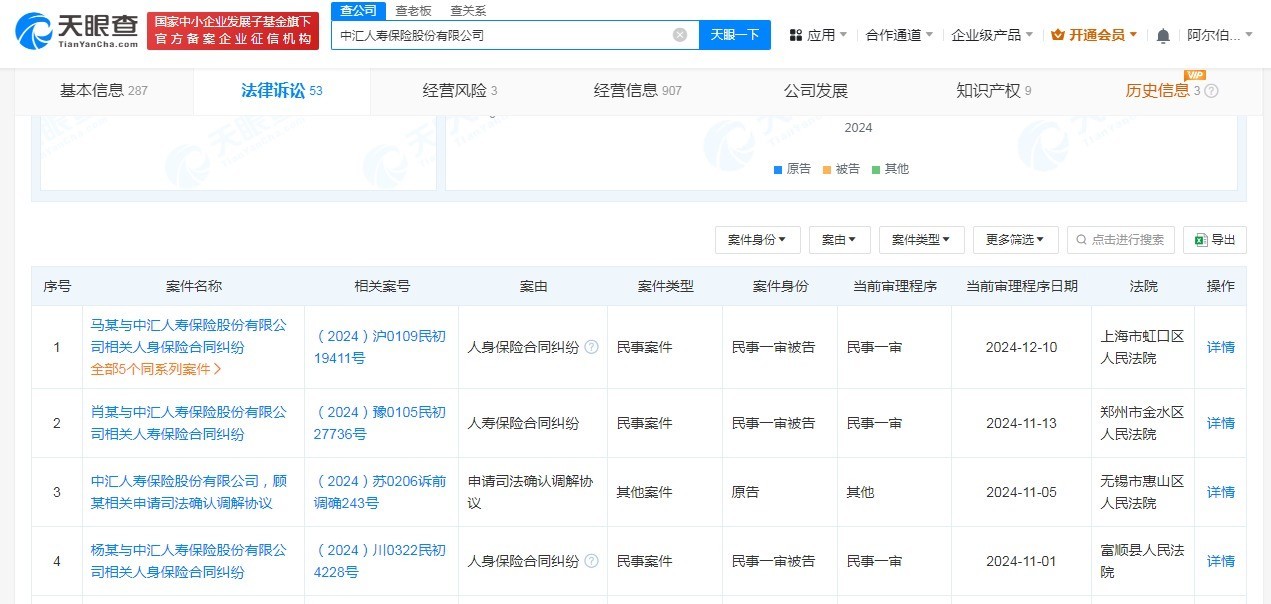Click the help icon next to 人身保险合同纠纷 in row 4

pos(591,561)
